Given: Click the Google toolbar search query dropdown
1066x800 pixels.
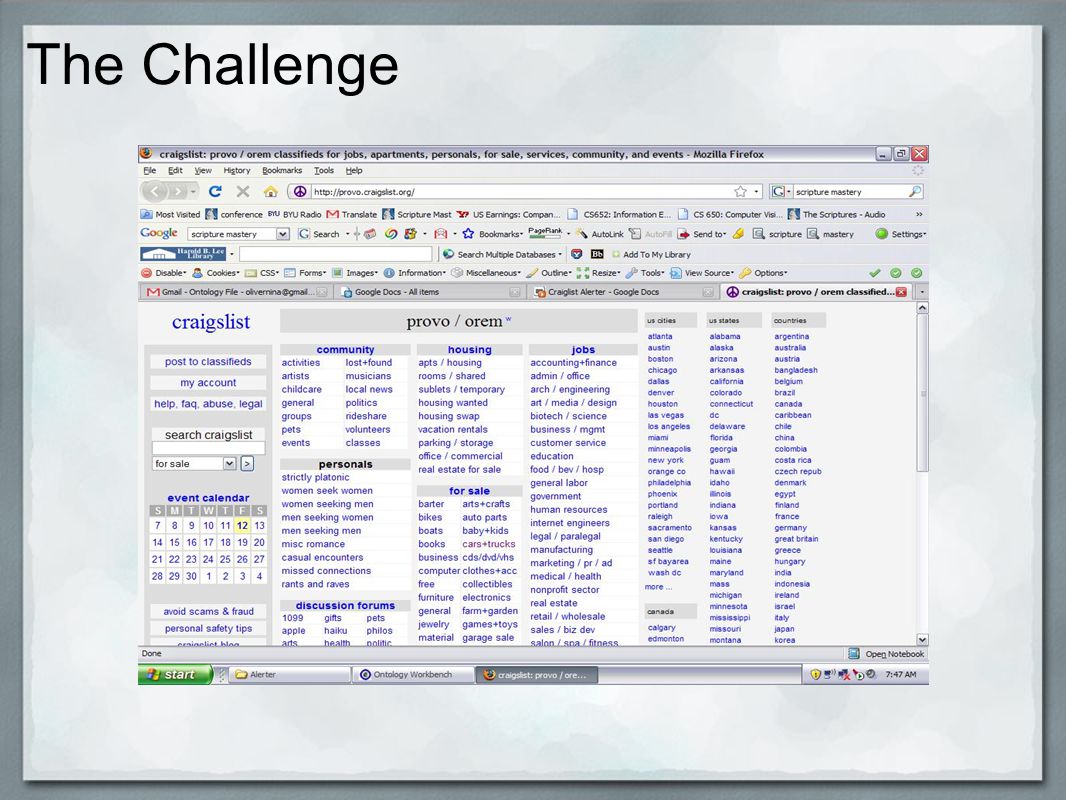Looking at the screenshot, I should point(283,234).
